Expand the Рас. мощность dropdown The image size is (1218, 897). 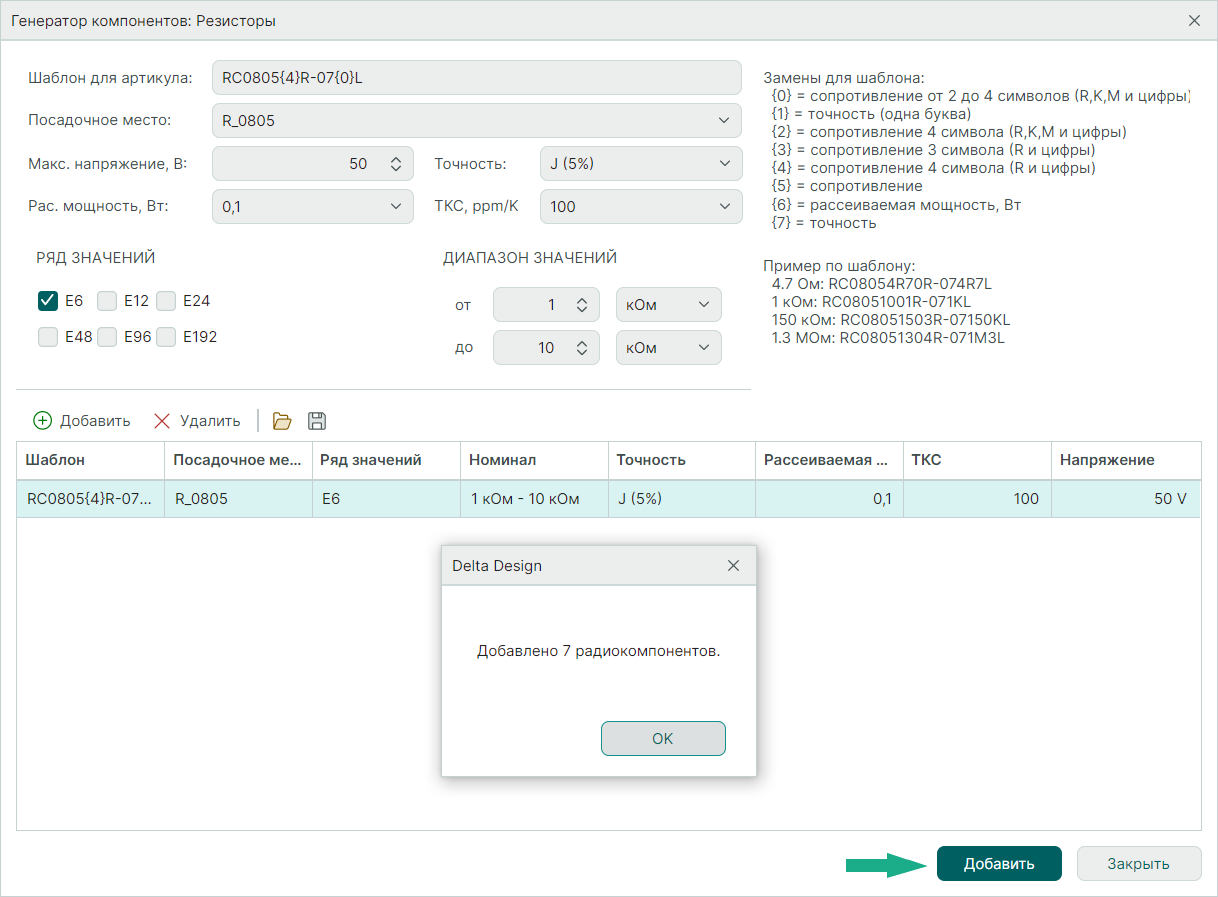[x=312, y=207]
